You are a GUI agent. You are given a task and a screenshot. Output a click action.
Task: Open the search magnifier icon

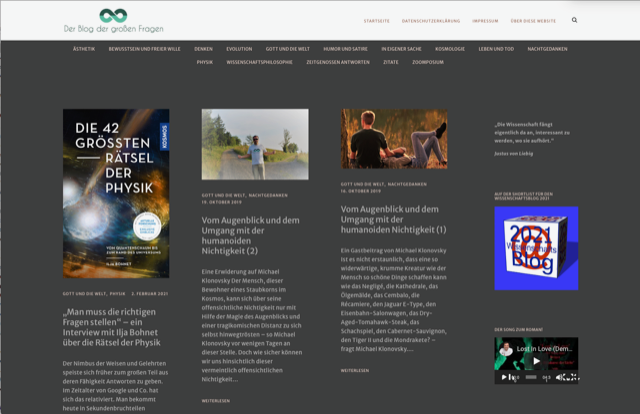[574, 20]
